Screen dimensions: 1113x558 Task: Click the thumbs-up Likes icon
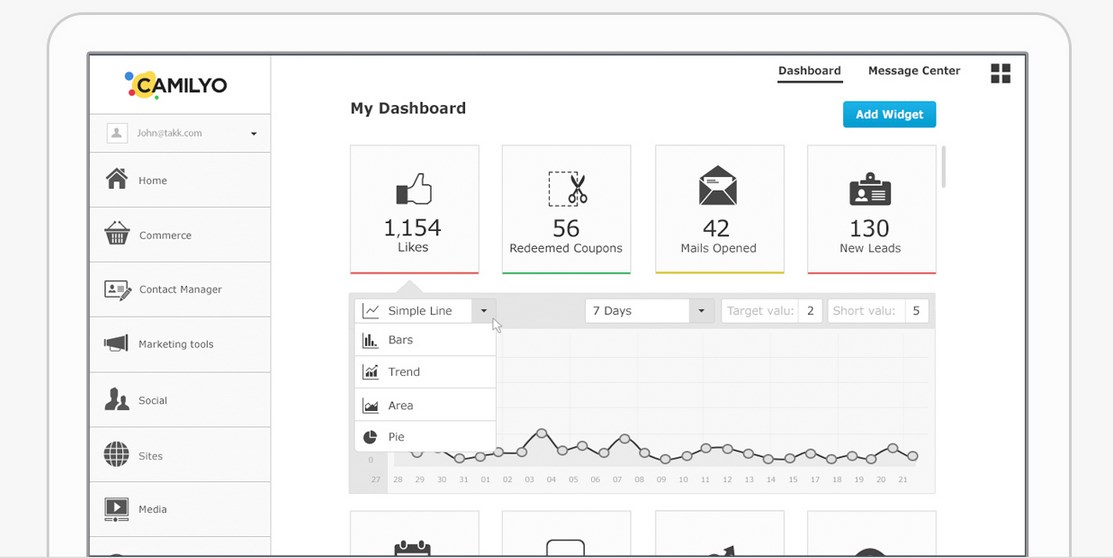coord(414,190)
